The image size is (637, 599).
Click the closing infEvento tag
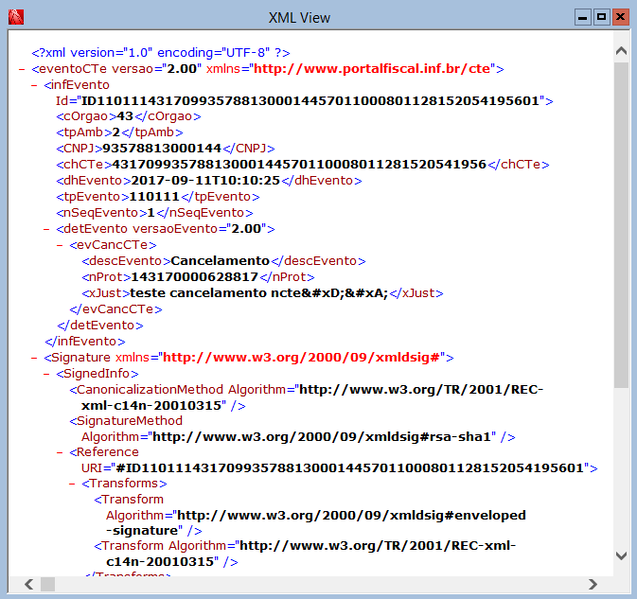(85, 341)
